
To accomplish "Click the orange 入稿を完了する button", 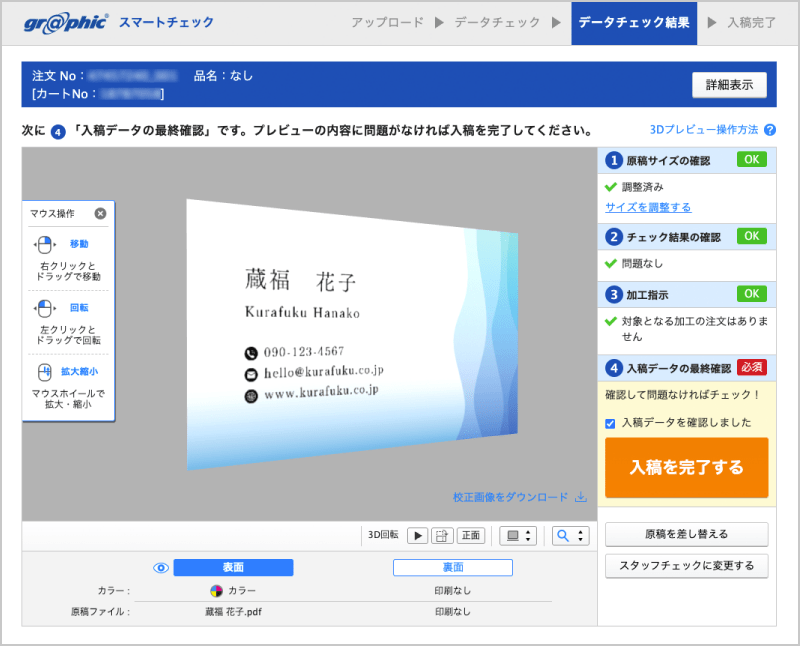I will click(x=686, y=467).
